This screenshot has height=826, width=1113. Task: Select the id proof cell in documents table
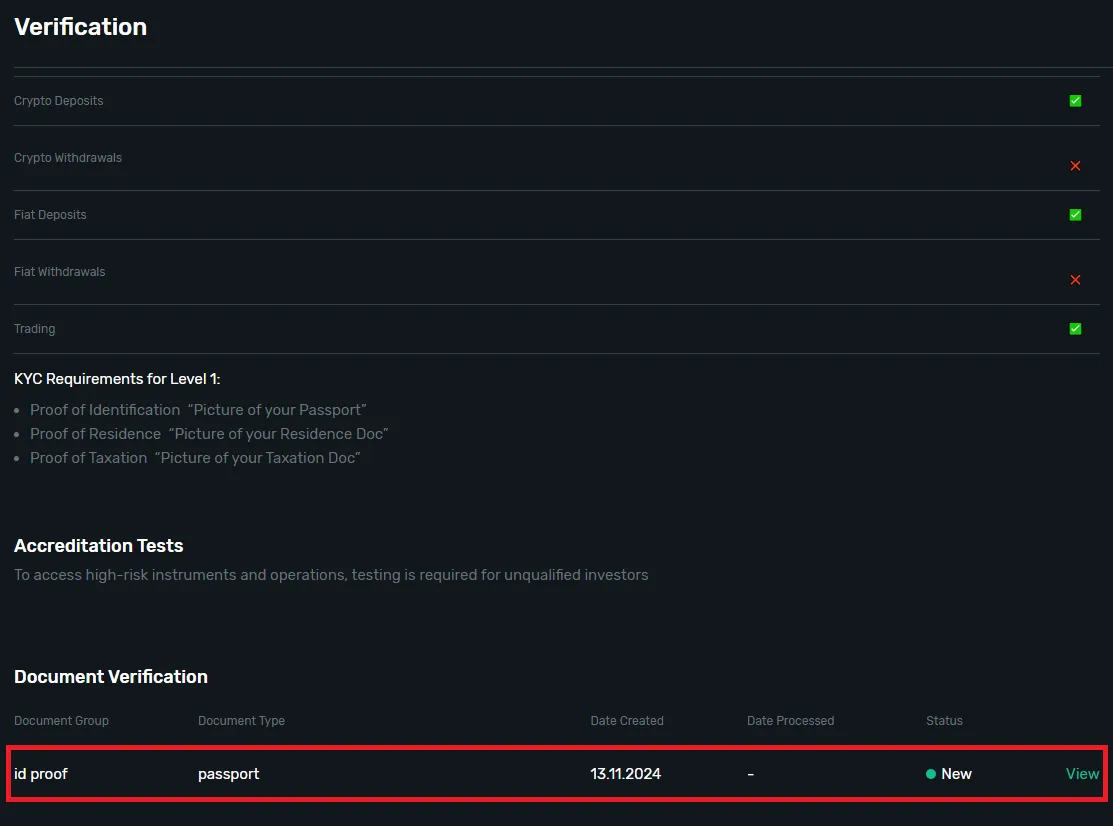coord(41,774)
